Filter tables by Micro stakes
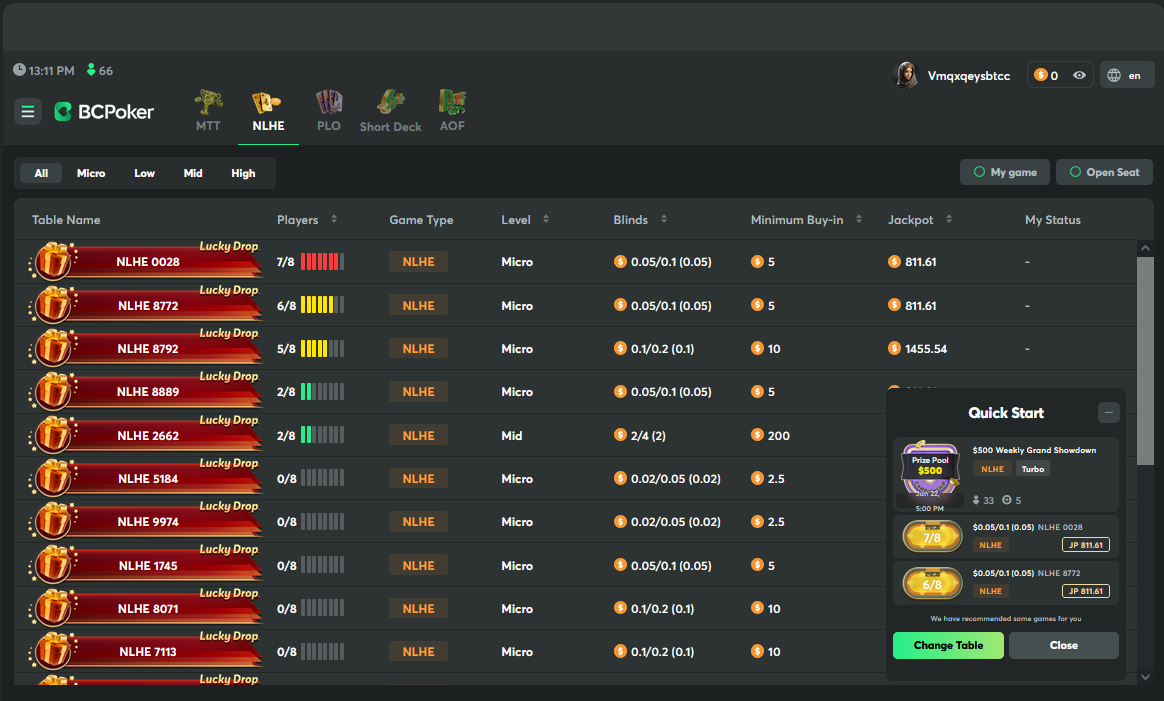Viewport: 1164px width, 701px height. point(91,173)
